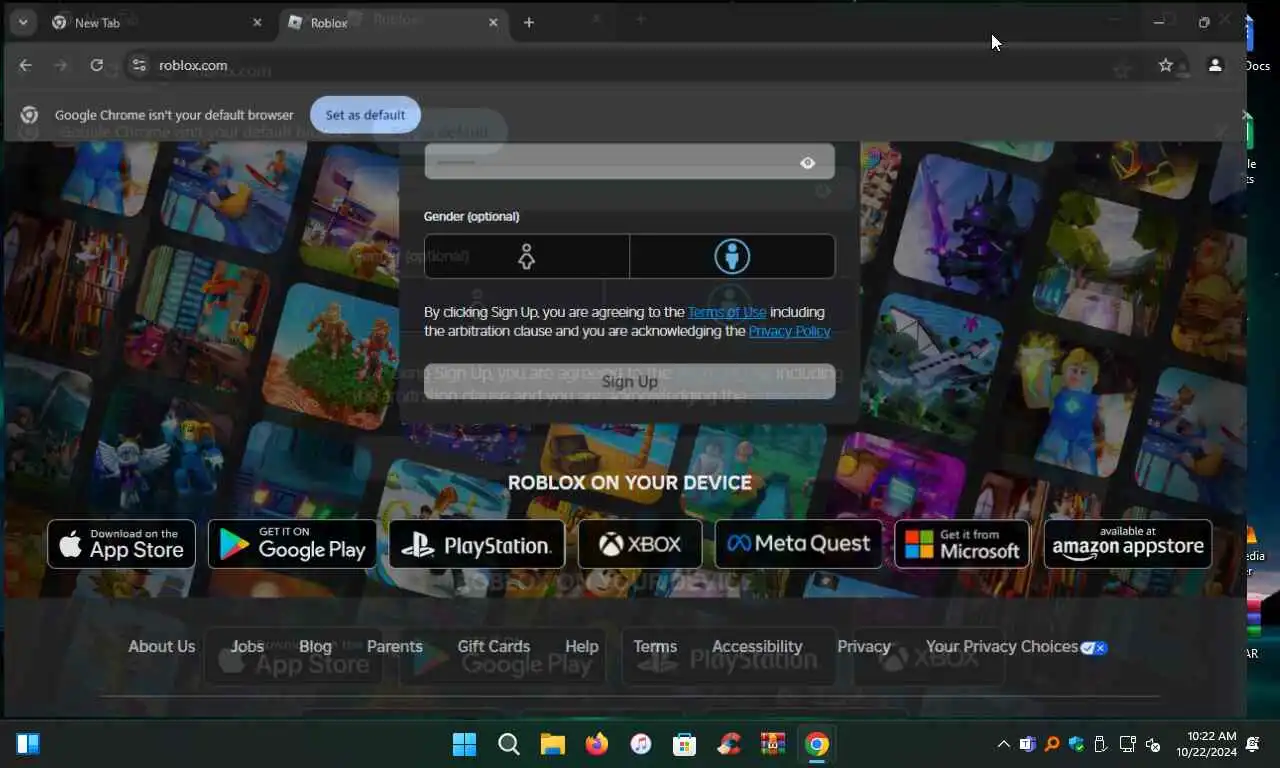Open Microsoft Store from taskbar
This screenshot has height=768, width=1280.
click(x=685, y=744)
